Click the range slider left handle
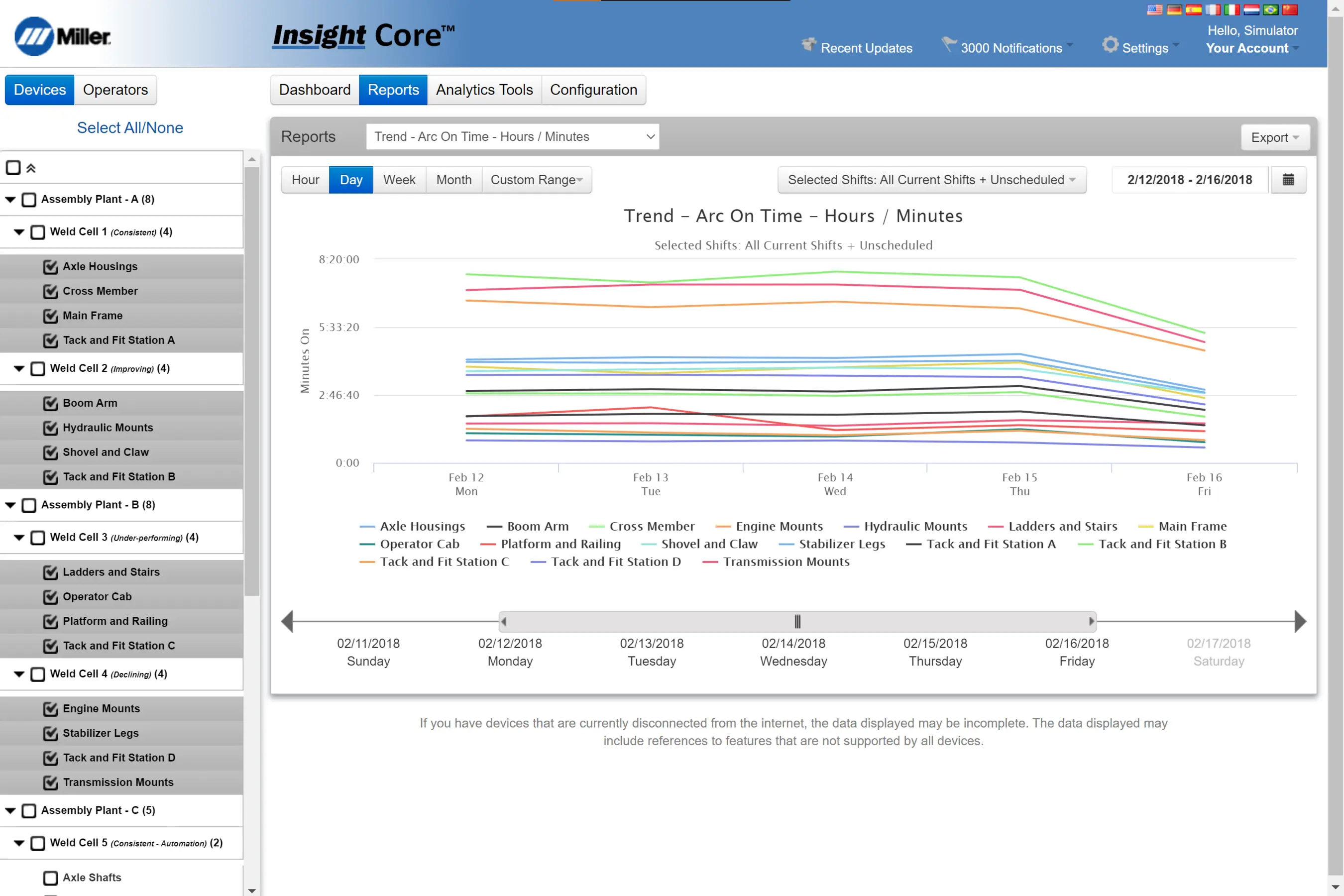1344x896 pixels. click(503, 621)
